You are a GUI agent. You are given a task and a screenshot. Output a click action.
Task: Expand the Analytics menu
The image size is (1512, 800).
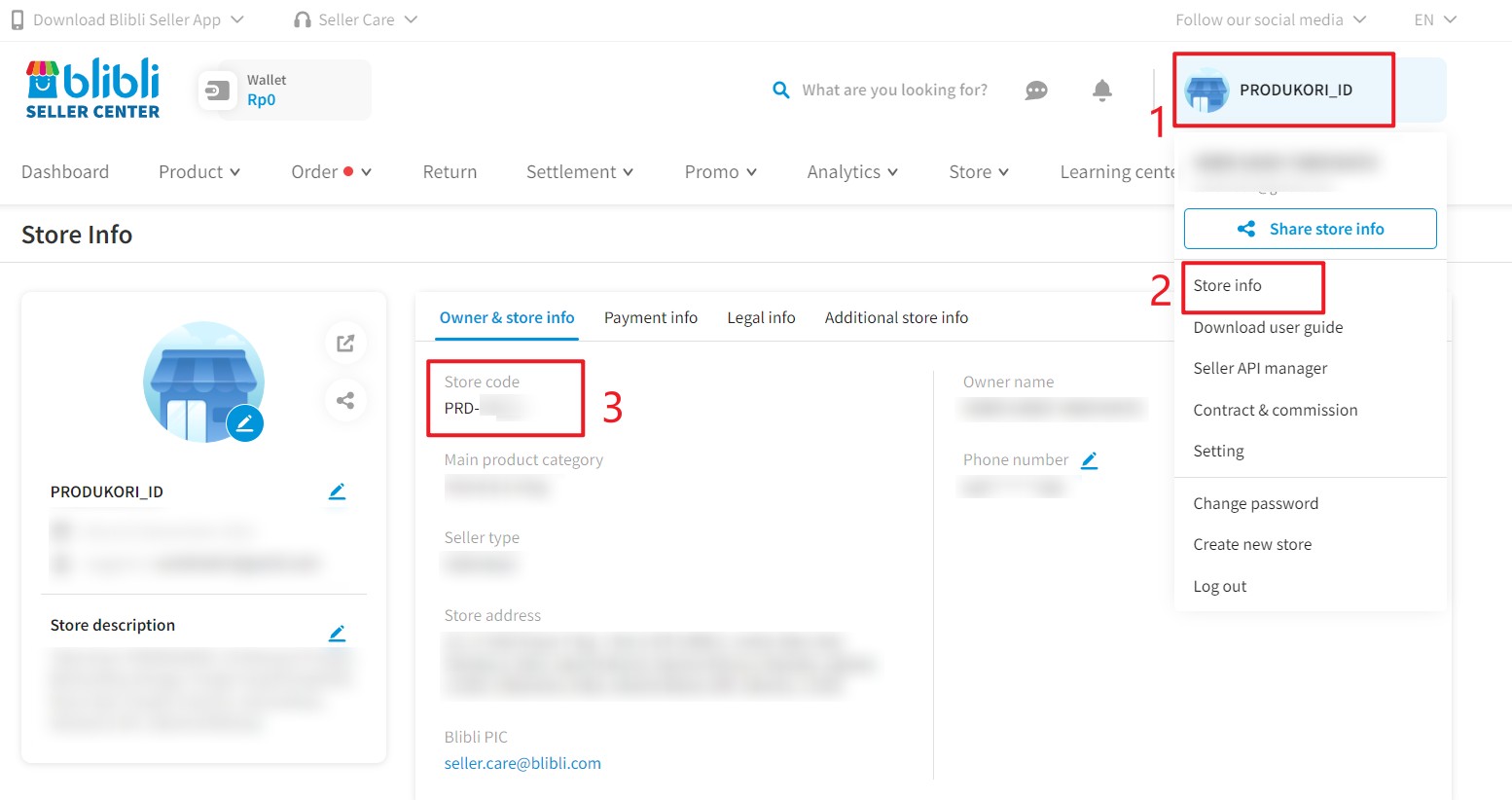coord(852,172)
